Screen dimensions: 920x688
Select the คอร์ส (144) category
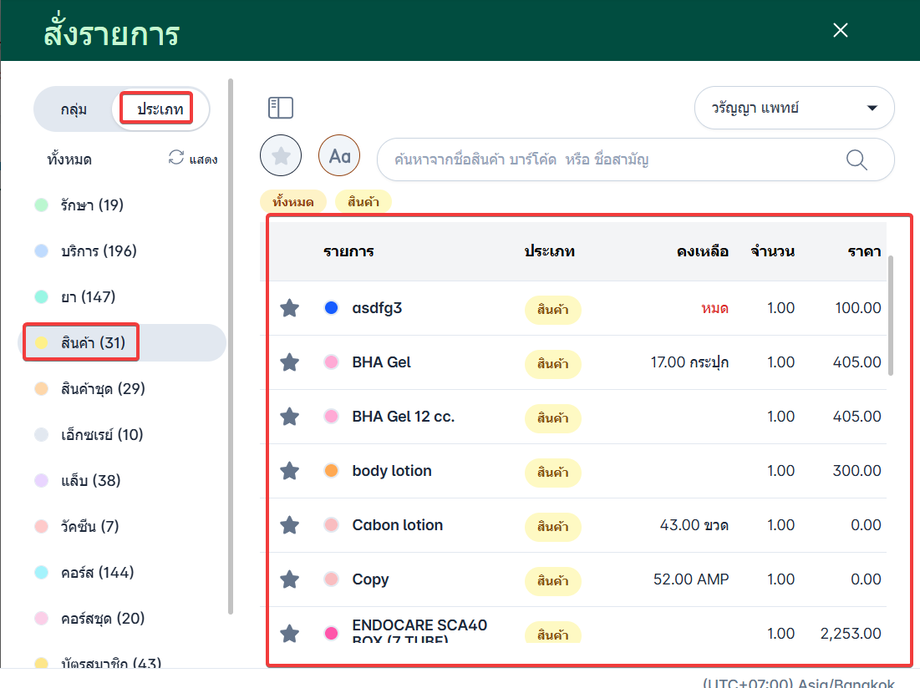(97, 573)
